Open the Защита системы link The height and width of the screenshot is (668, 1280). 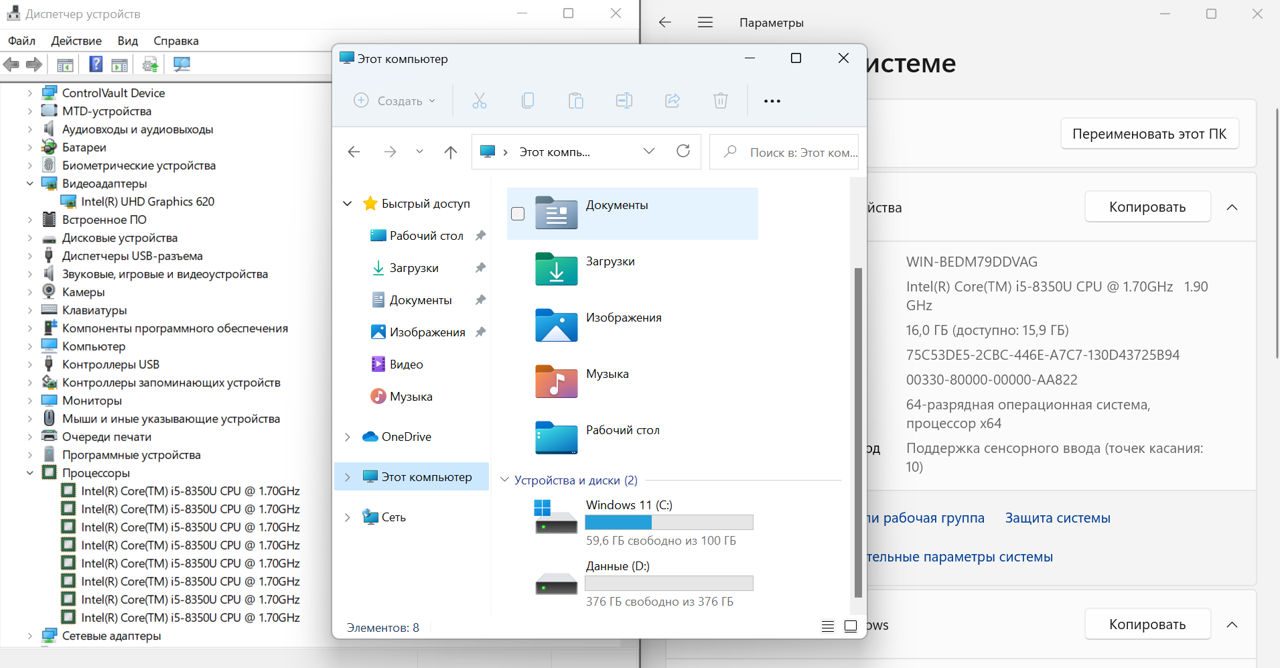point(1057,518)
